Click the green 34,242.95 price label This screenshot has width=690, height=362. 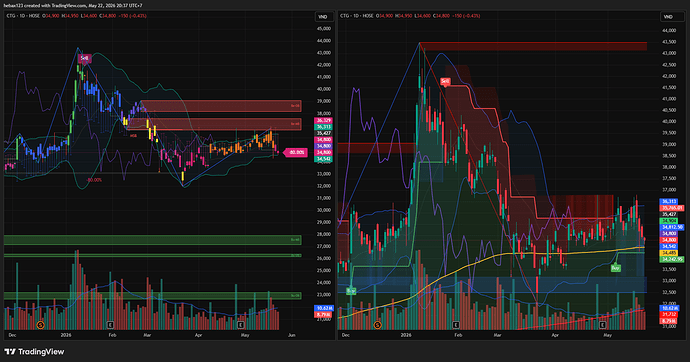coord(672,260)
